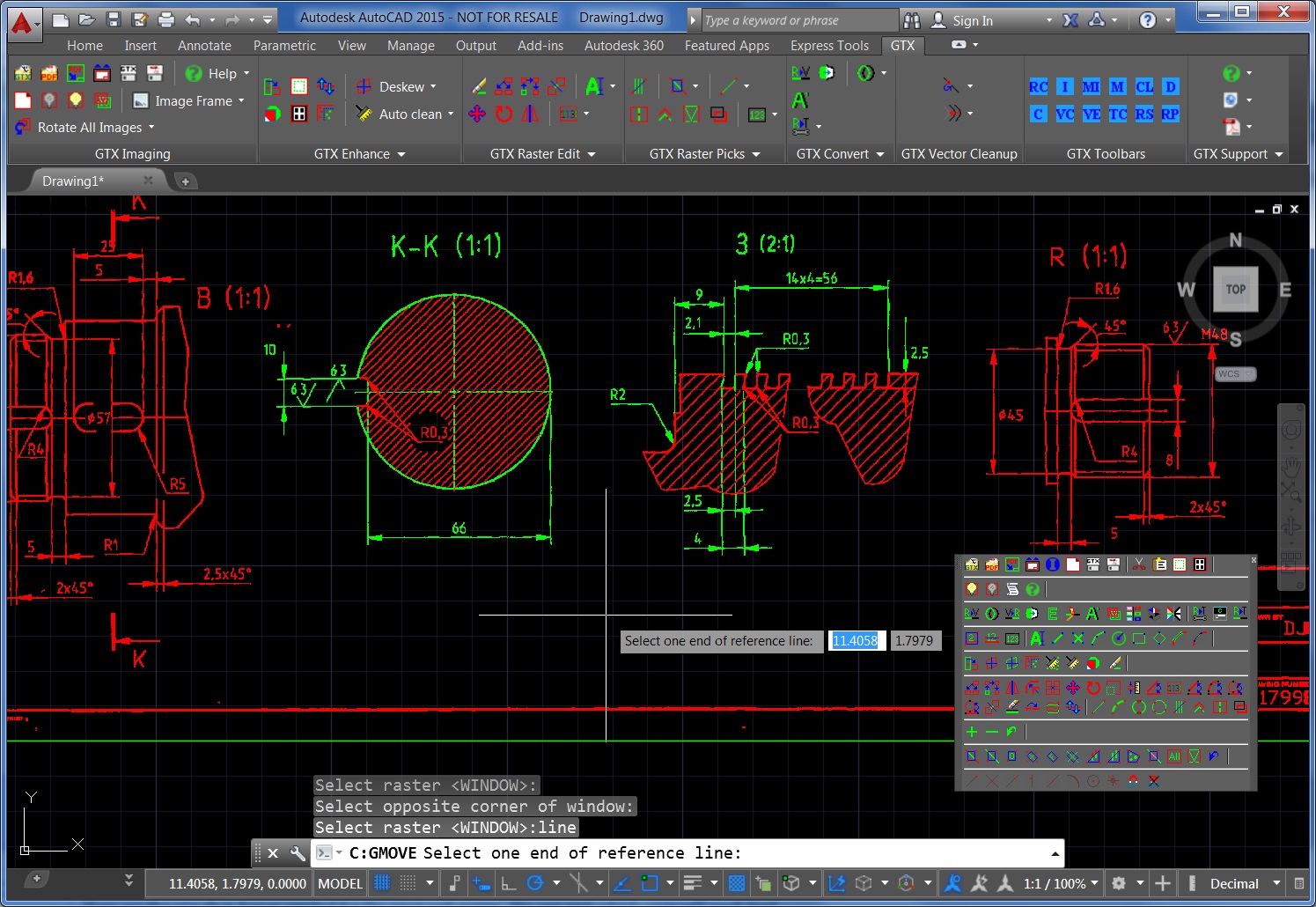Toggle ortho mode in status bar

coord(509,883)
